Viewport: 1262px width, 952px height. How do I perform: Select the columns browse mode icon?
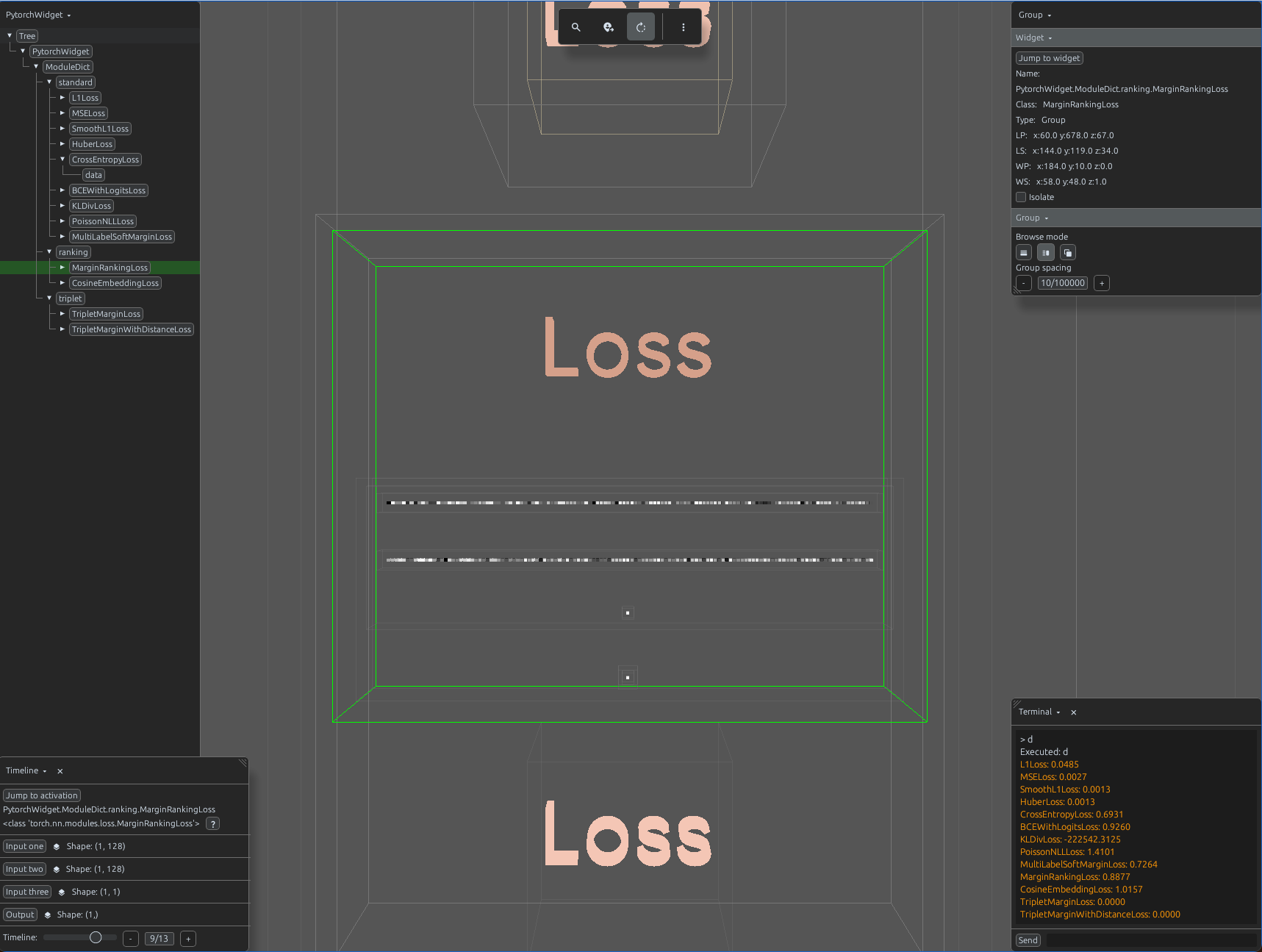1046,253
